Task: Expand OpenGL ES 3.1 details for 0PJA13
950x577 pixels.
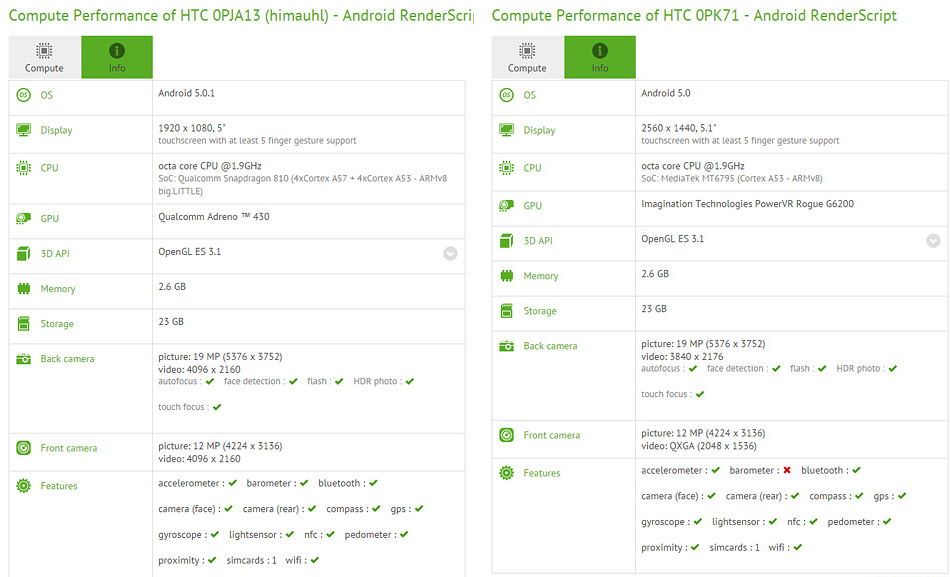Action: point(450,253)
